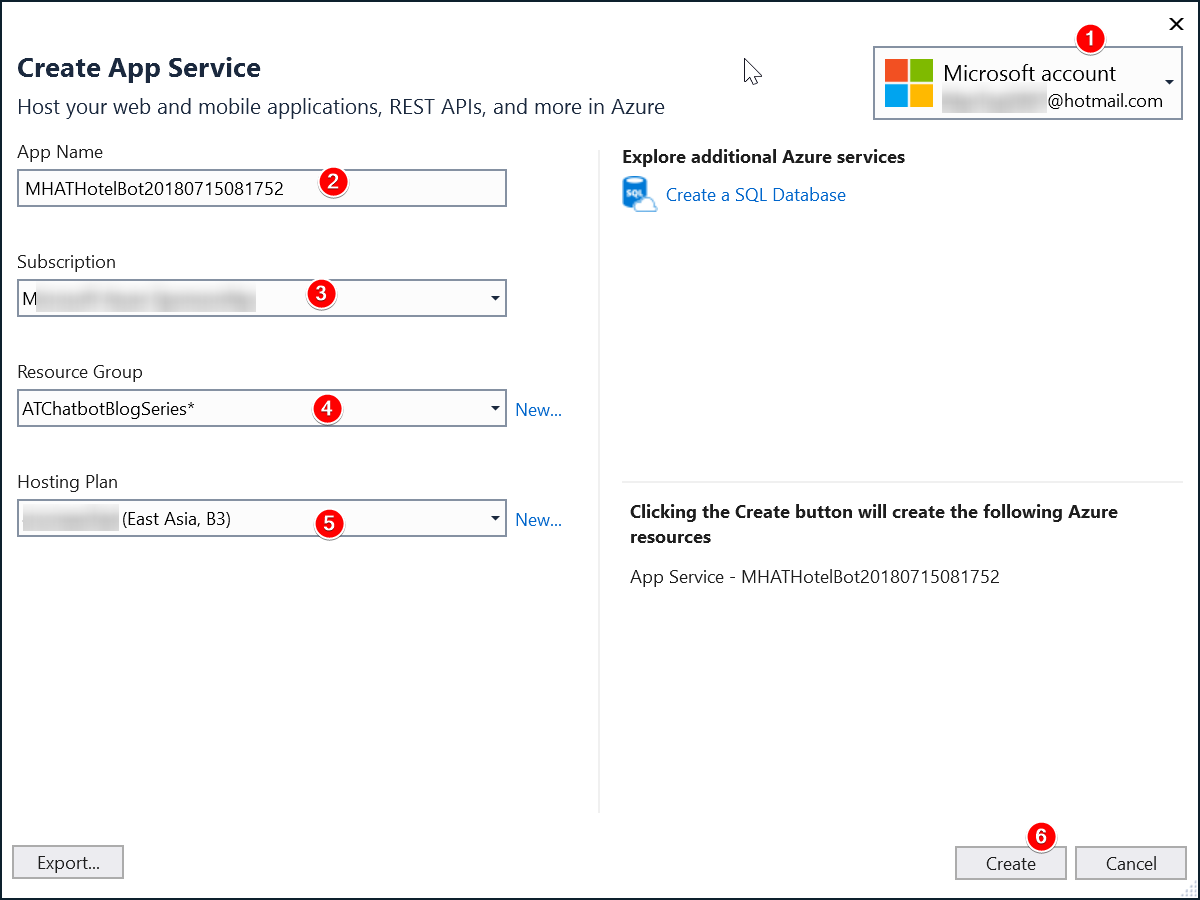Click the Create button

click(1011, 863)
